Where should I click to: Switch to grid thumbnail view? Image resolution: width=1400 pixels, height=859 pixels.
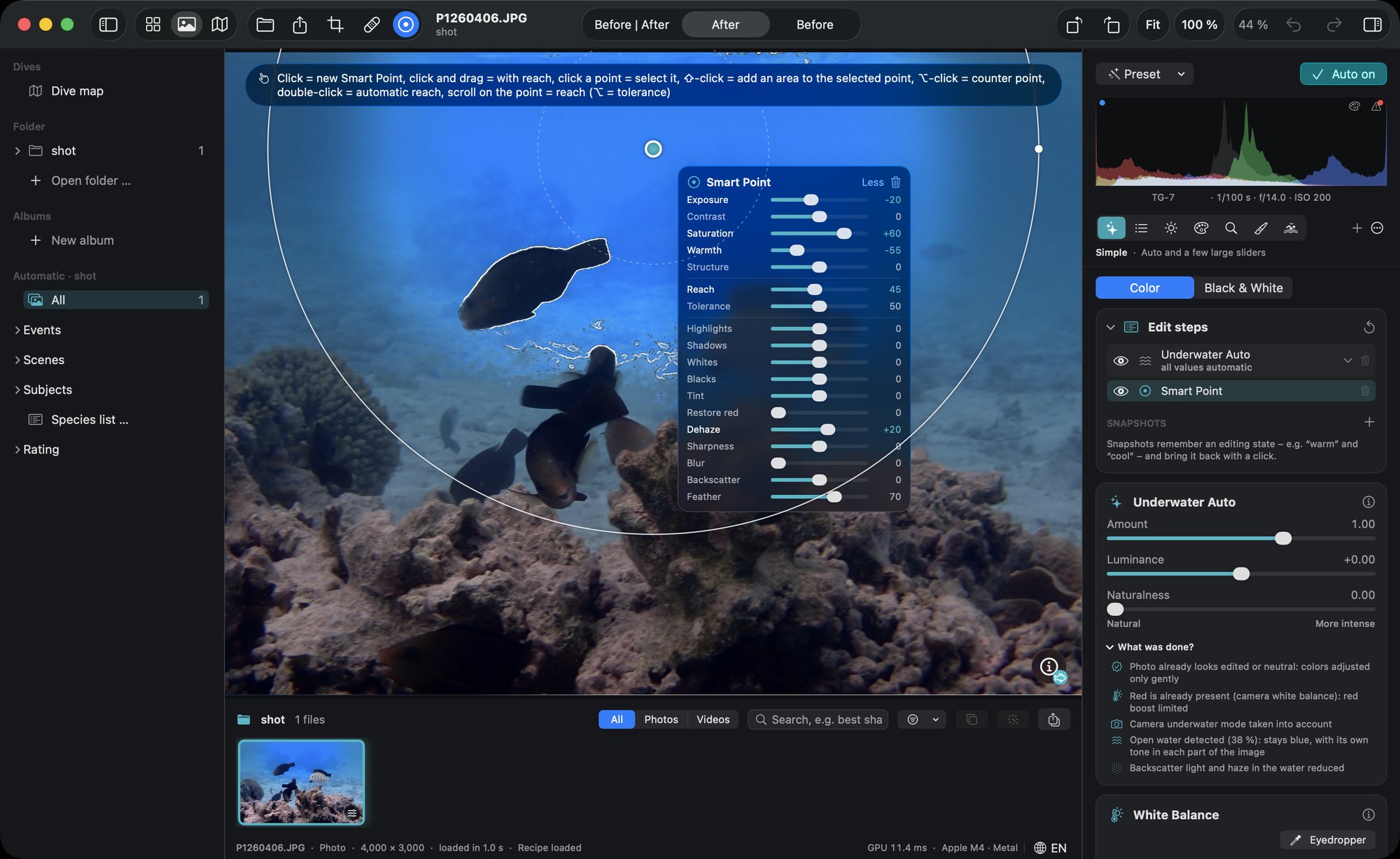(x=153, y=25)
